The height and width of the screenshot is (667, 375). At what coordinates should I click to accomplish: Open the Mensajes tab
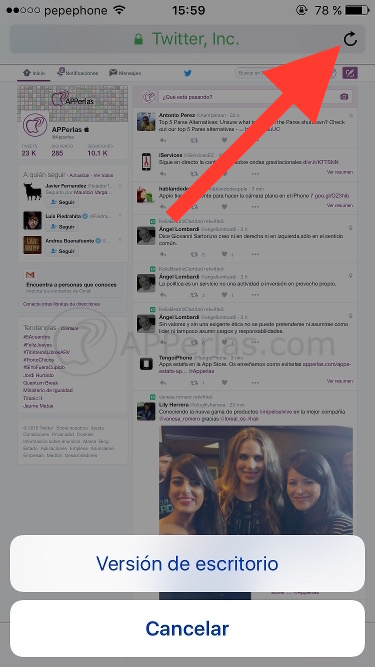pos(125,73)
